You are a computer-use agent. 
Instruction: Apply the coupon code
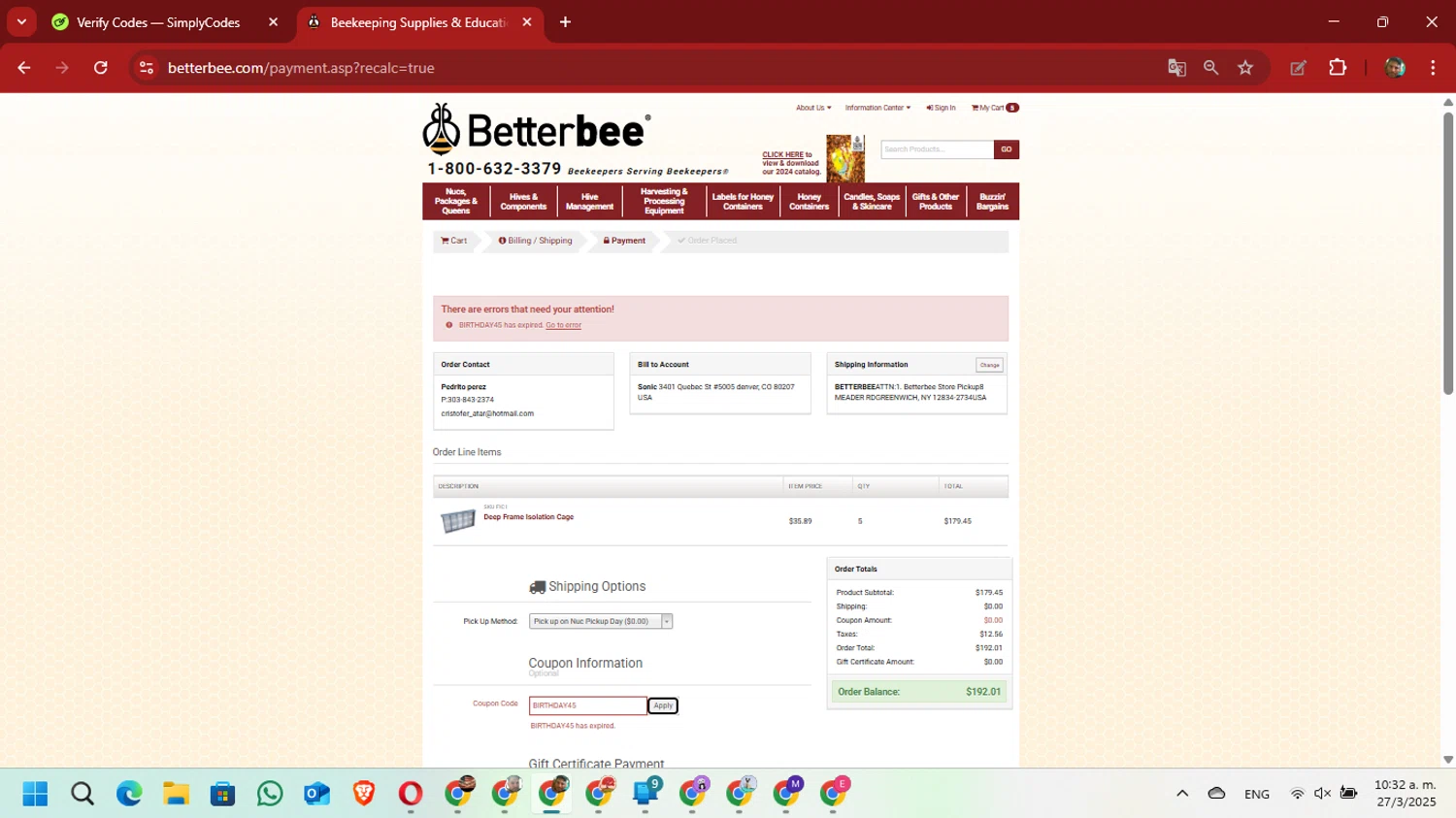(x=663, y=705)
